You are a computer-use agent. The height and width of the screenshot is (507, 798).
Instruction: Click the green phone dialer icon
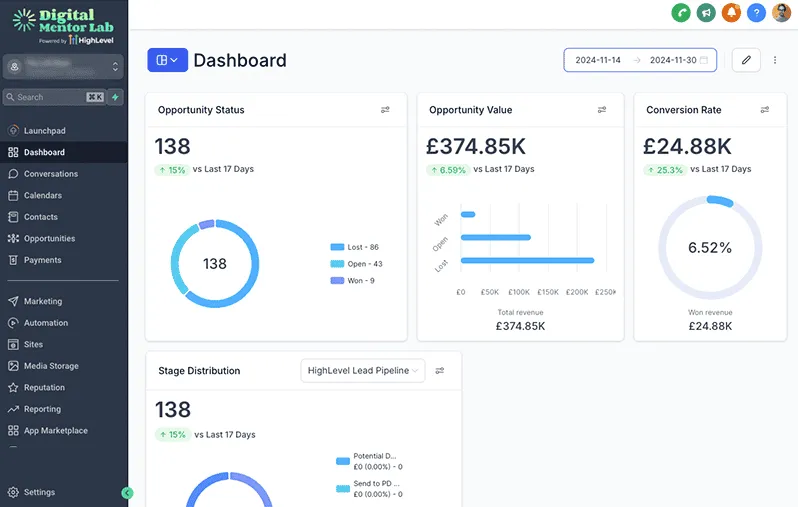(680, 13)
